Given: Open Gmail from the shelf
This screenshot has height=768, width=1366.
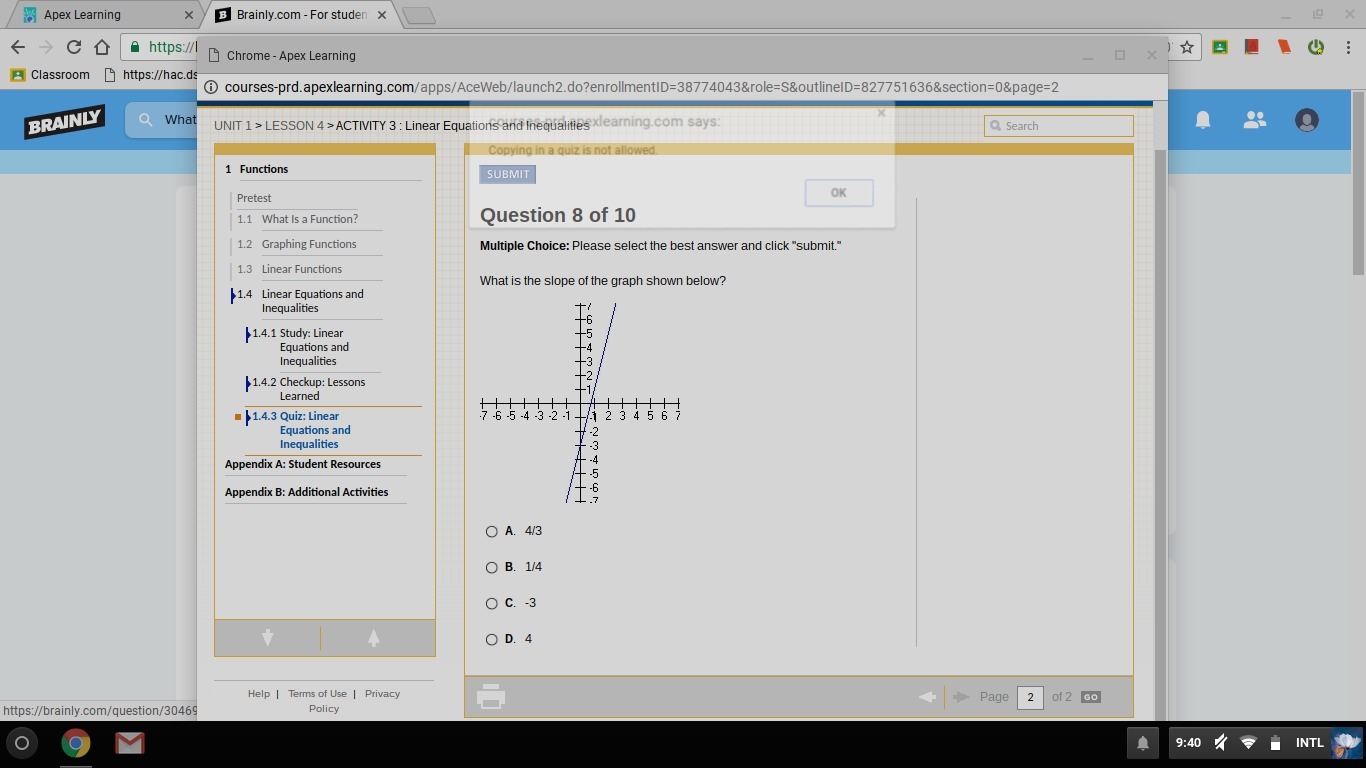Looking at the screenshot, I should (129, 743).
